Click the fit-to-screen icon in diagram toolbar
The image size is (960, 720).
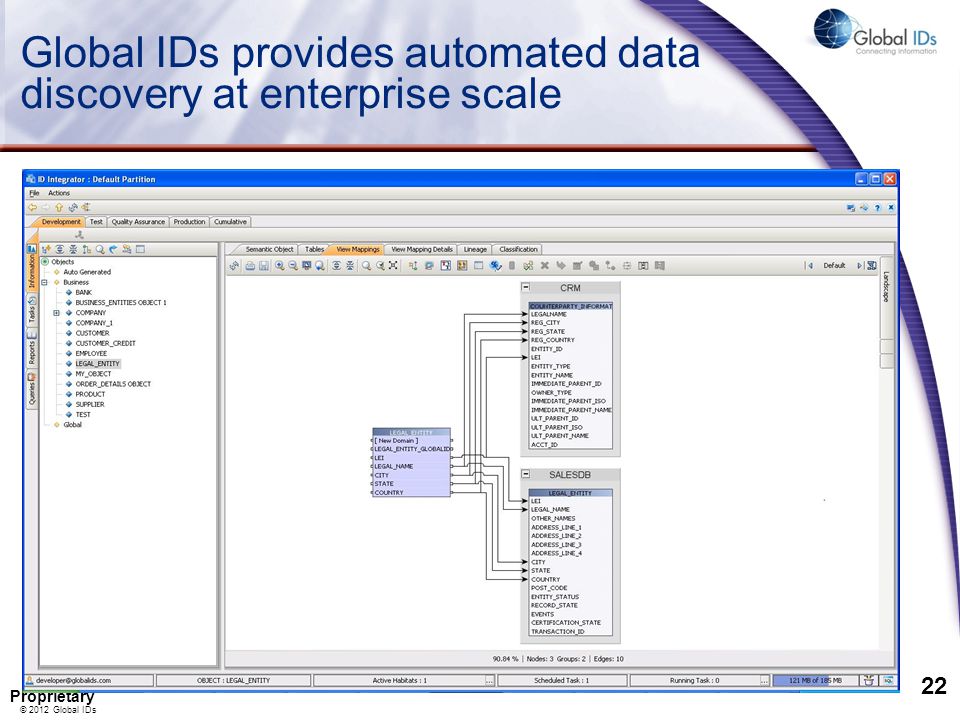(393, 266)
